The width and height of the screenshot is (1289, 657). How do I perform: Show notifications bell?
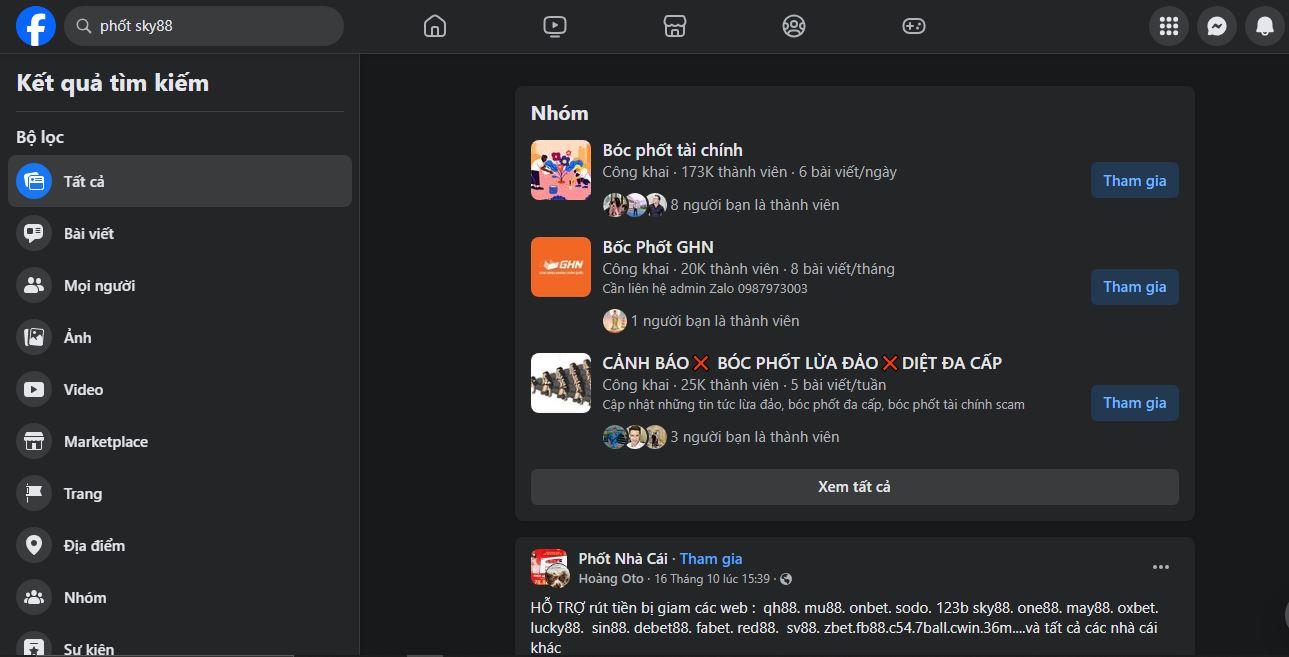point(1264,26)
